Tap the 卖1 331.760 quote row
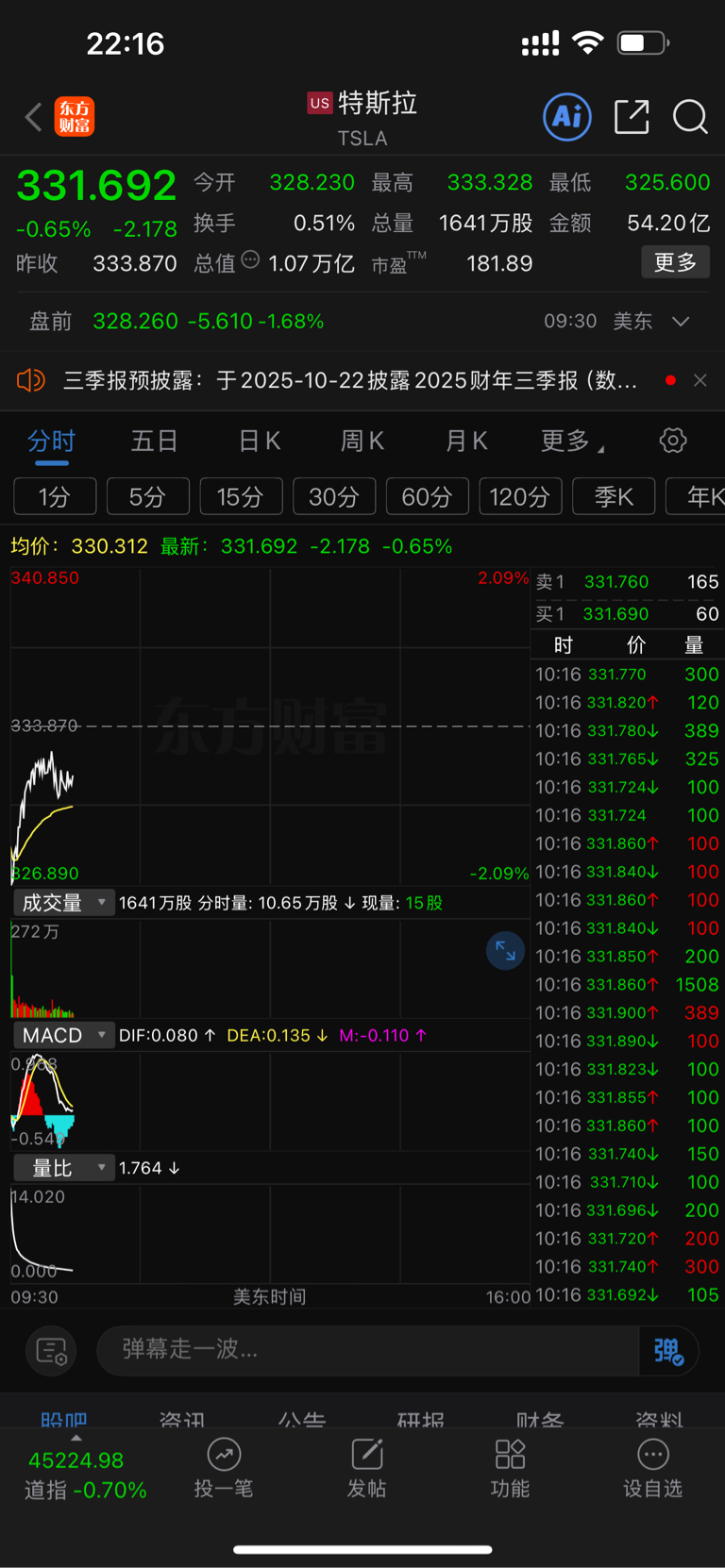725x1568 pixels. (628, 582)
